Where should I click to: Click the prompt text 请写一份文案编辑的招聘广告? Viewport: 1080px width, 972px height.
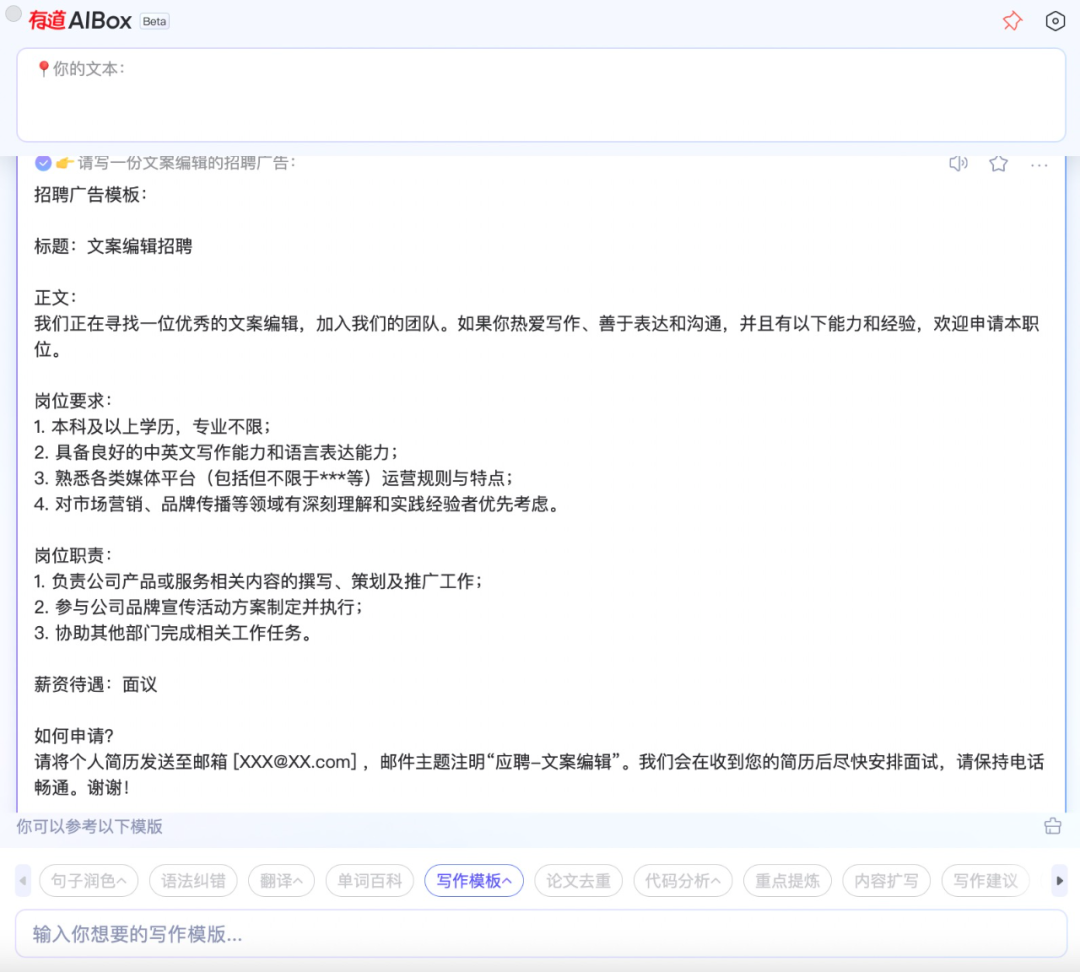(x=186, y=163)
